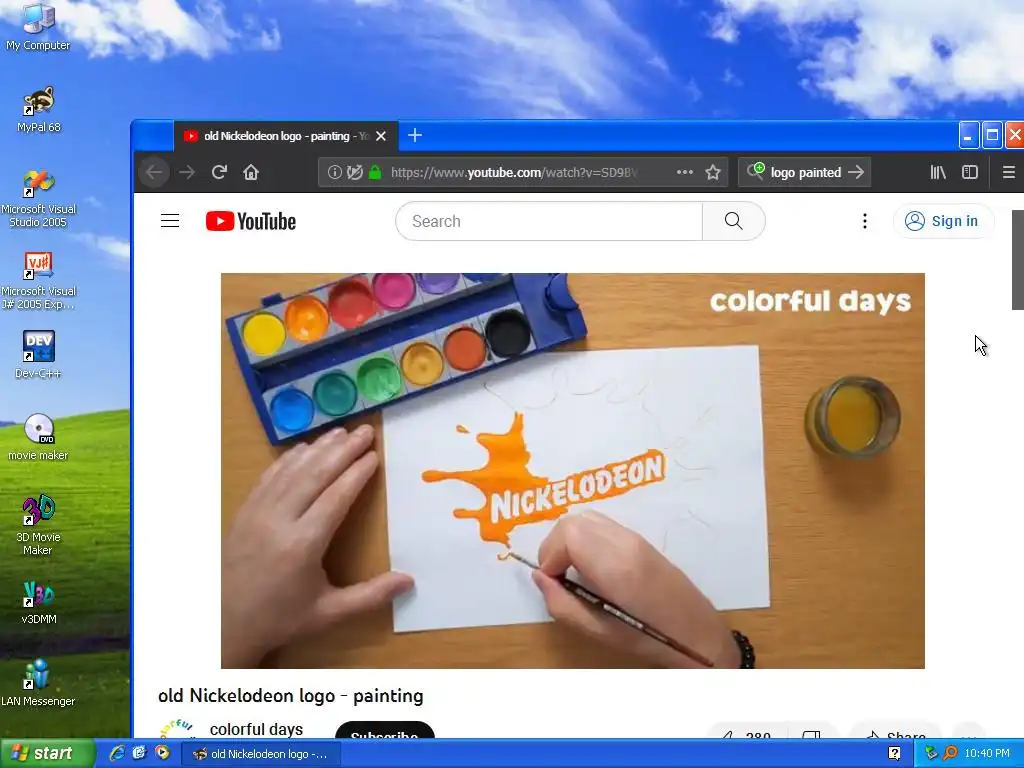1024x768 pixels.
Task: Click YouTube search magnifier button
Action: pos(734,221)
